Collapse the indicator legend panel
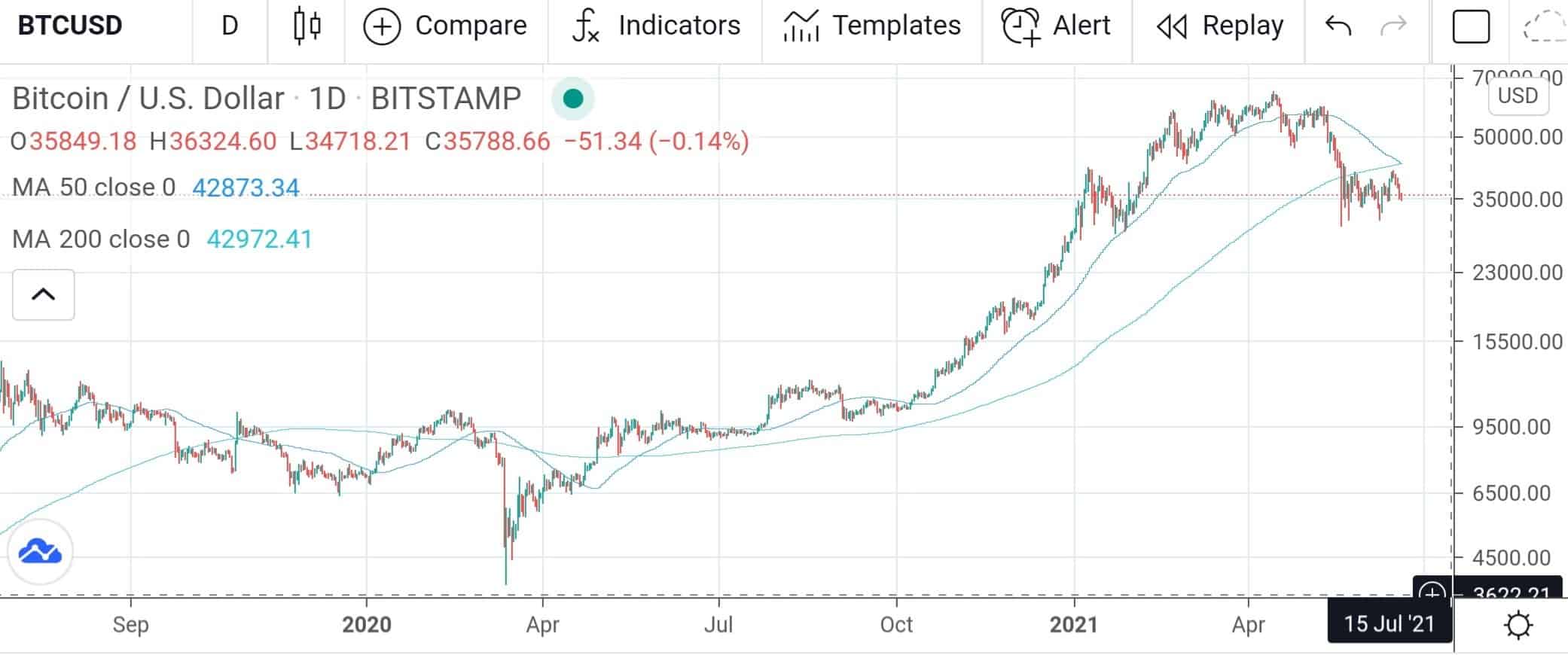 (x=43, y=294)
